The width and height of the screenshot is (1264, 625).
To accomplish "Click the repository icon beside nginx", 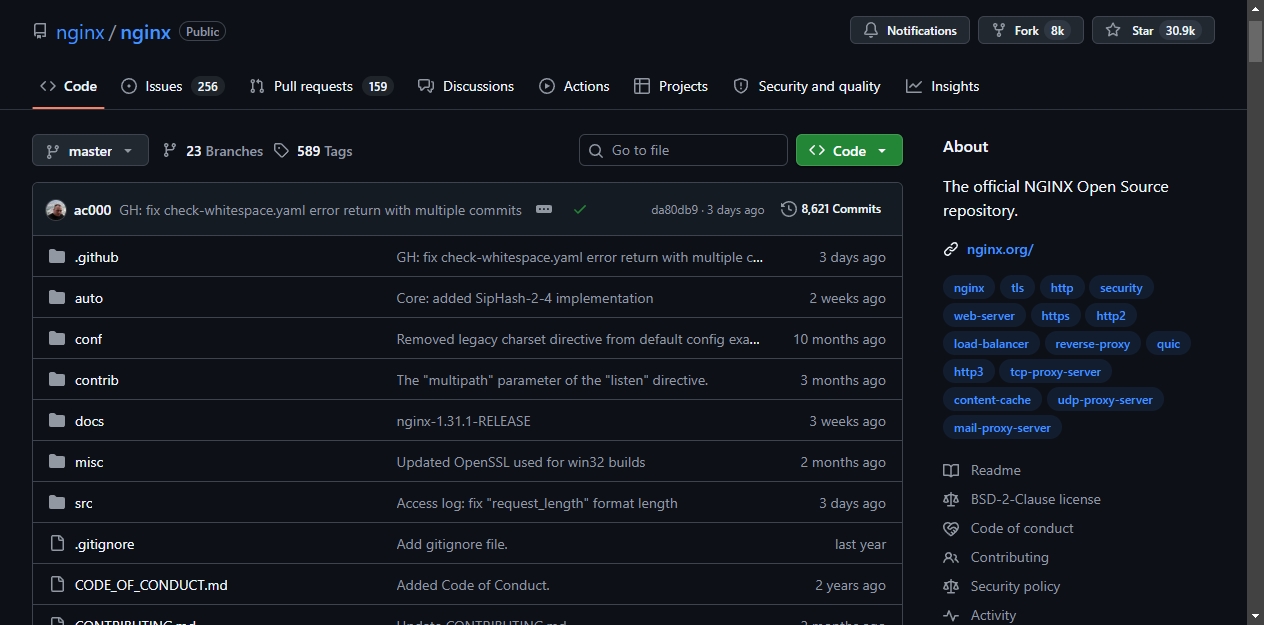I will (x=40, y=31).
